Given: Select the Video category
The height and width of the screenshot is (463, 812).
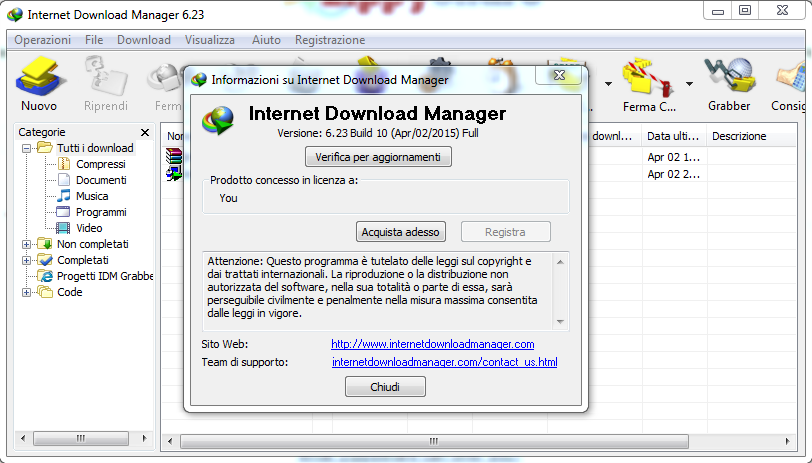Looking at the screenshot, I should [x=89, y=228].
